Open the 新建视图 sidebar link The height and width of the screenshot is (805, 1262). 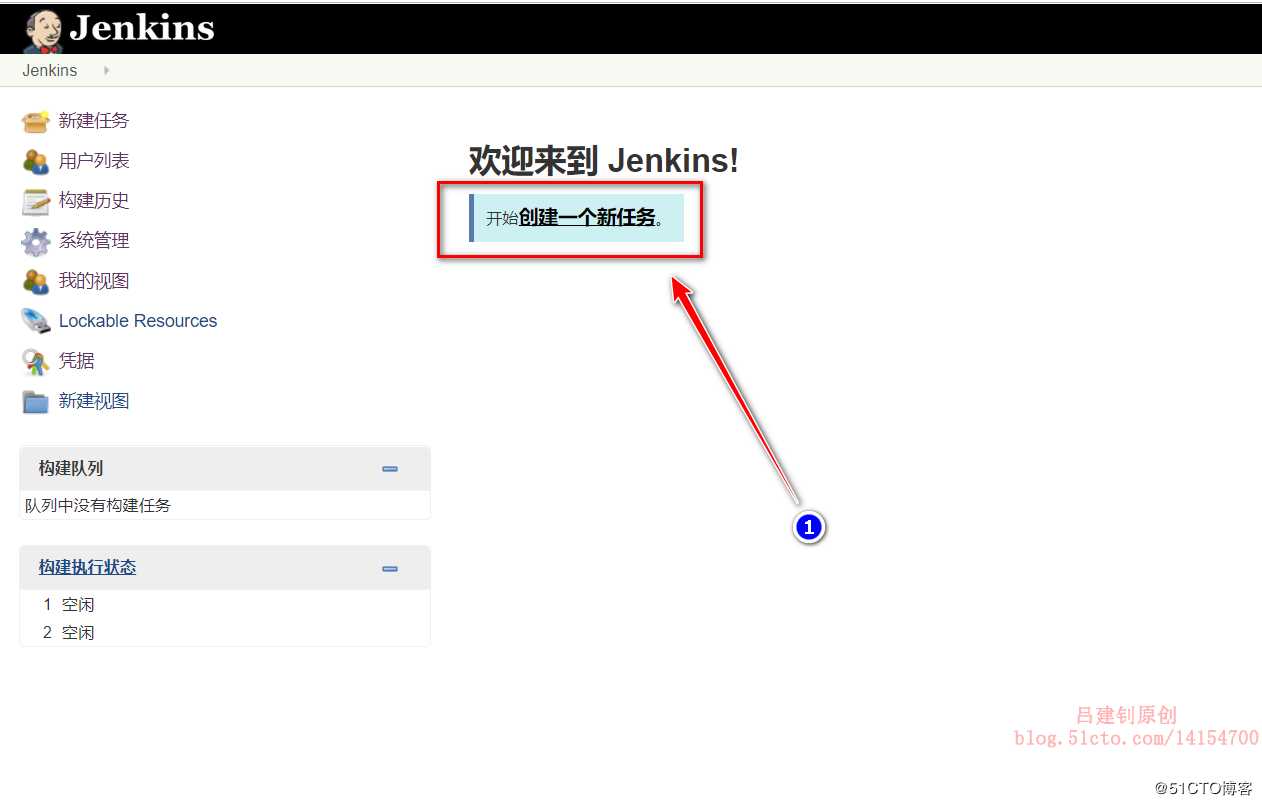tap(94, 401)
